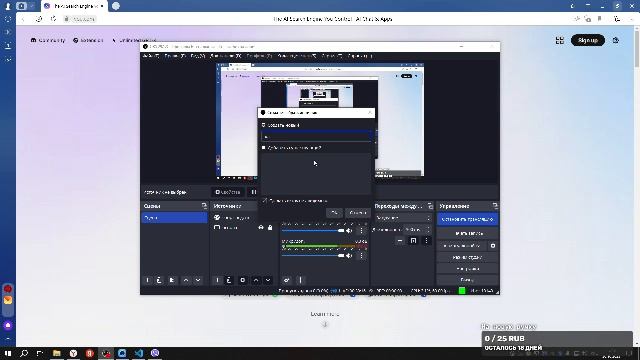
Task: Move source down in Sources dock
Action: 268,280
